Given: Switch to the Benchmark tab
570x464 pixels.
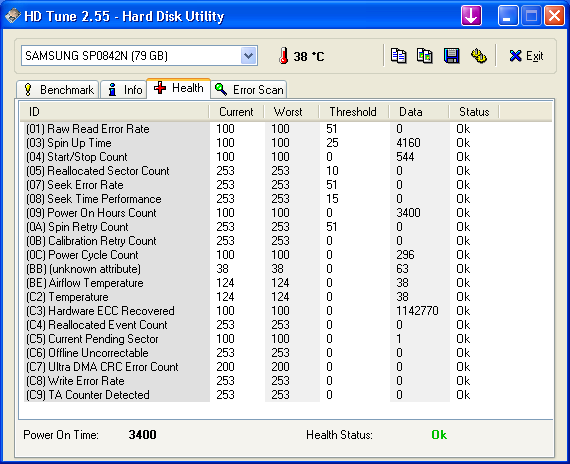Looking at the screenshot, I should point(57,89).
